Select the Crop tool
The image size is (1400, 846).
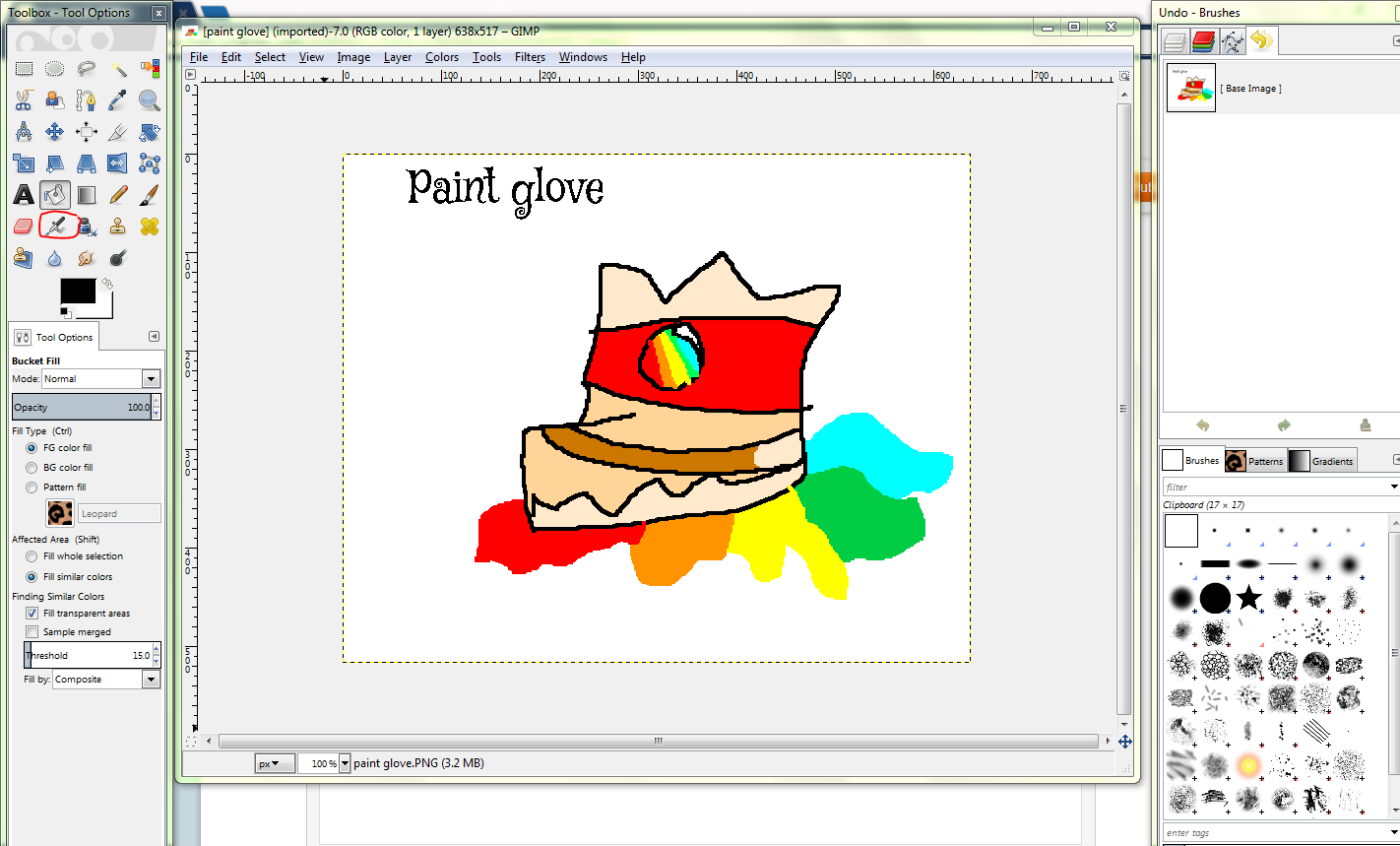tap(118, 132)
